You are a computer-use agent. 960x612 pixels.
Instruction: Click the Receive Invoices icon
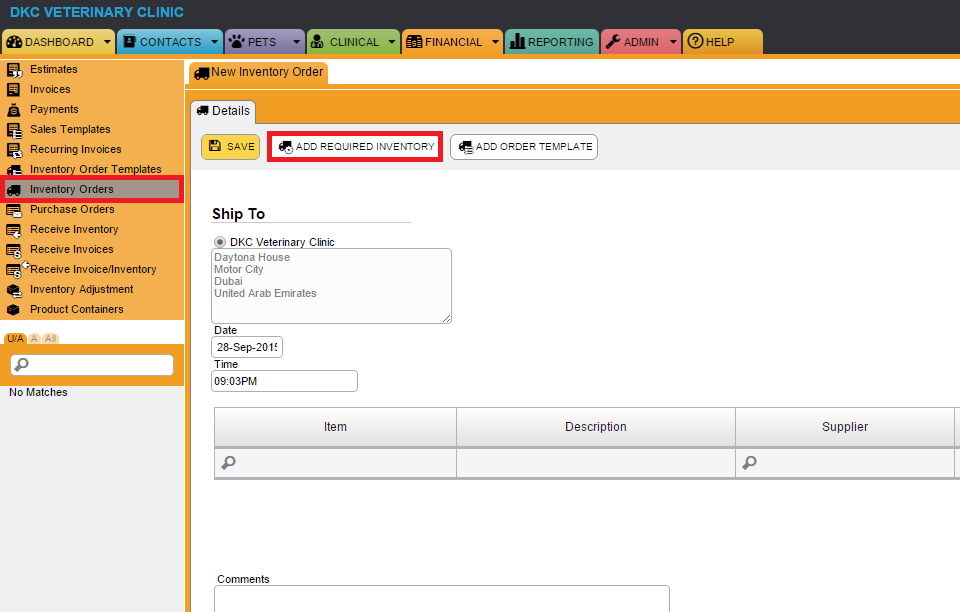pyautogui.click(x=13, y=250)
